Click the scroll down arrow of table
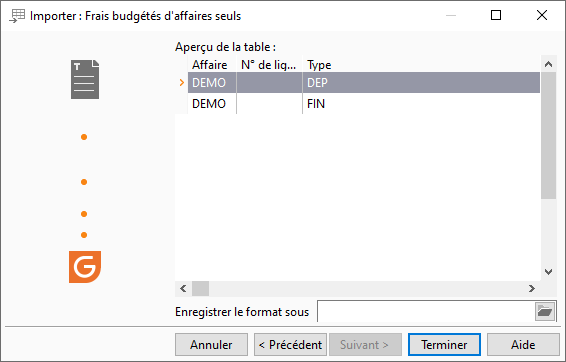 tap(548, 272)
